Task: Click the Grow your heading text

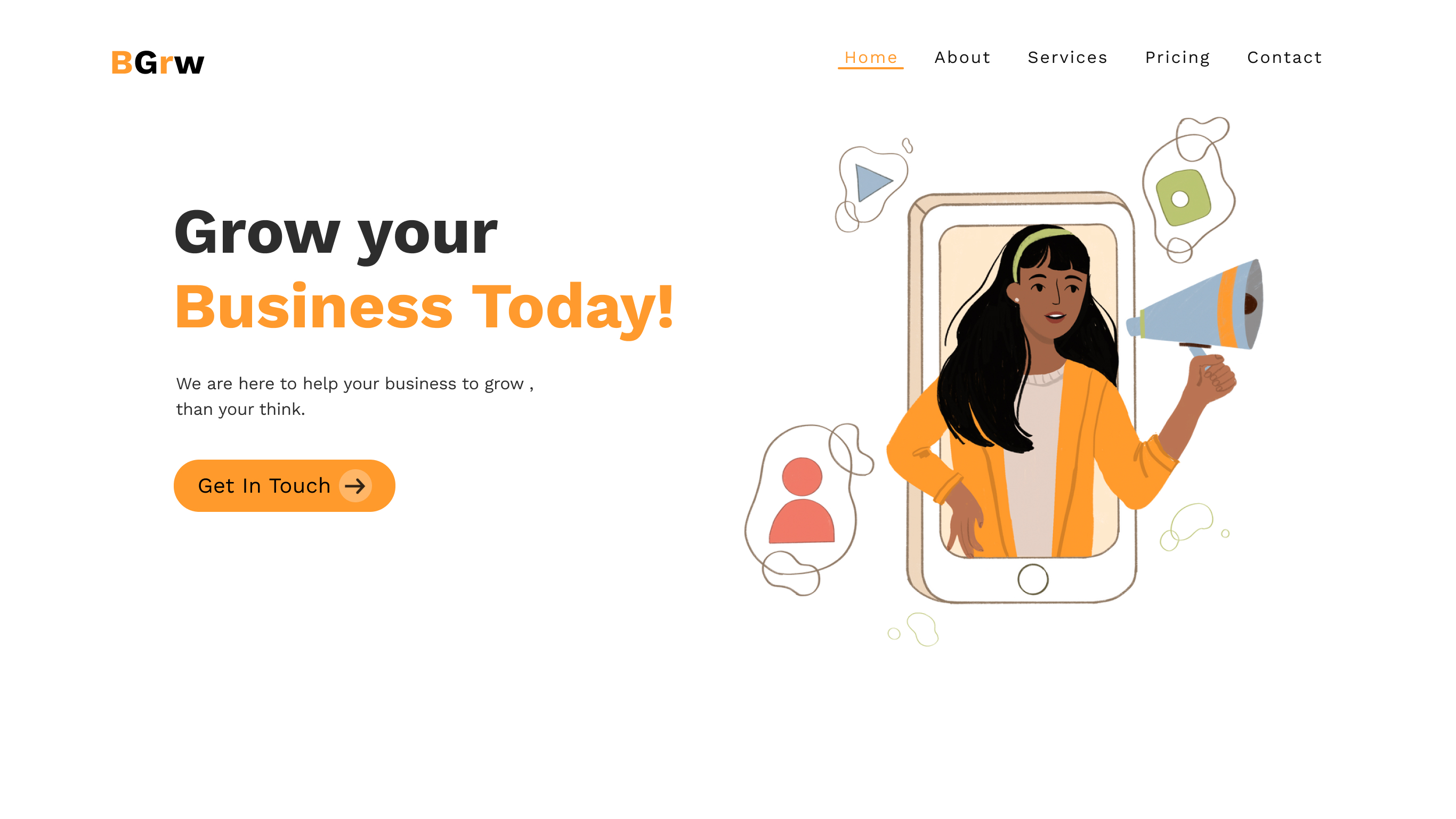Action: point(336,232)
